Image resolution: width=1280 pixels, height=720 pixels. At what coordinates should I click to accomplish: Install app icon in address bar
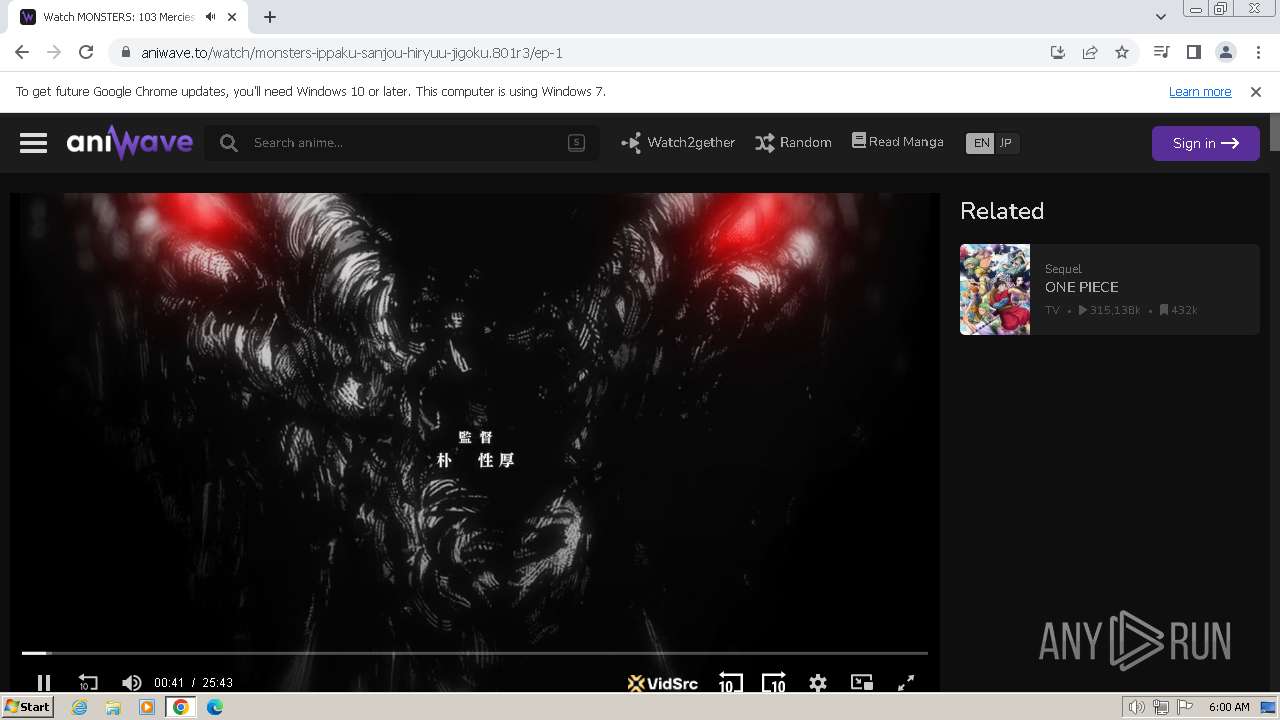tap(1058, 52)
